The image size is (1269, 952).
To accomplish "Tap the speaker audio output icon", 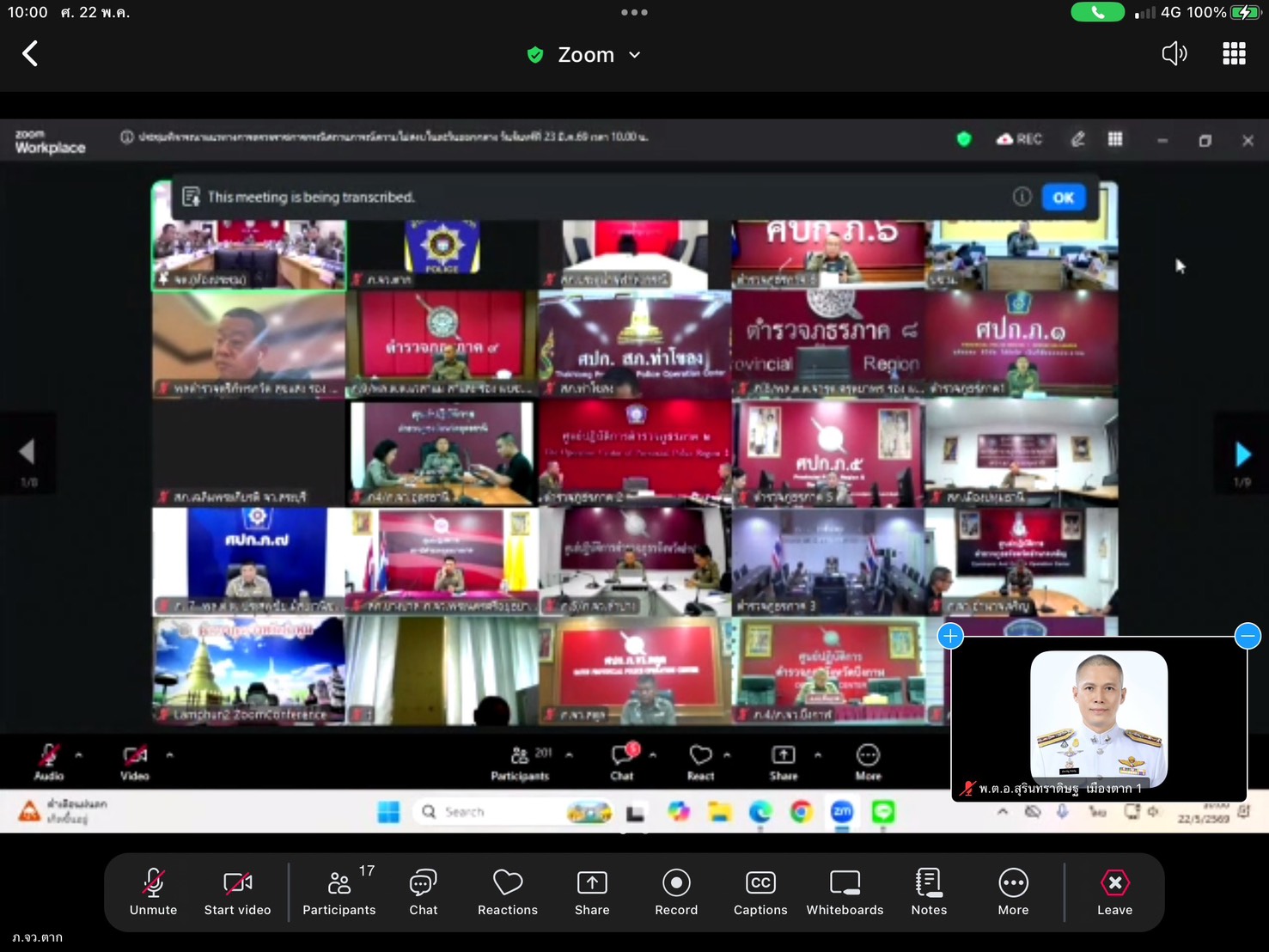I will 1174,54.
